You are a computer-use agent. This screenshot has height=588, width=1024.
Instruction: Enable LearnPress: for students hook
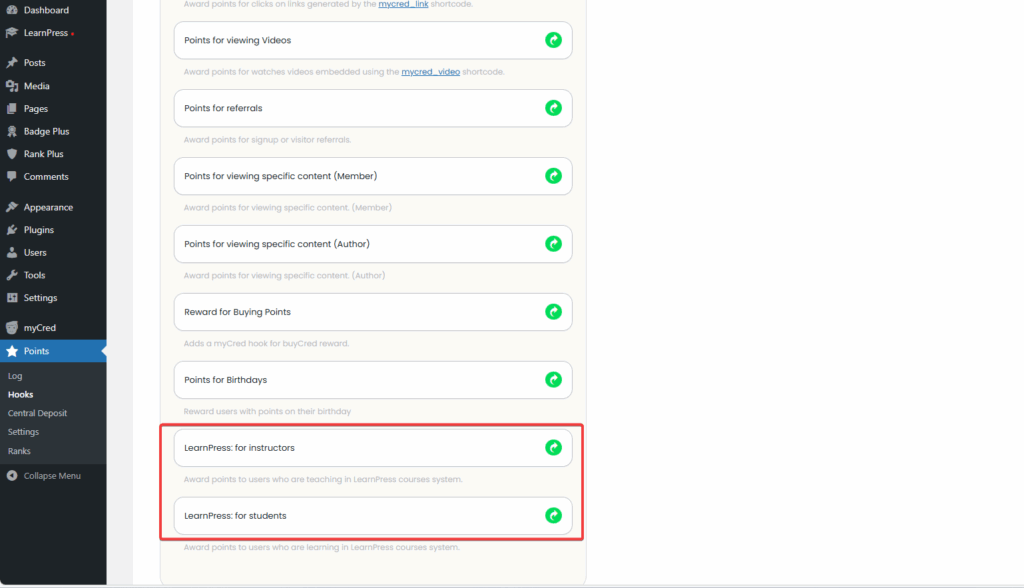coord(553,515)
